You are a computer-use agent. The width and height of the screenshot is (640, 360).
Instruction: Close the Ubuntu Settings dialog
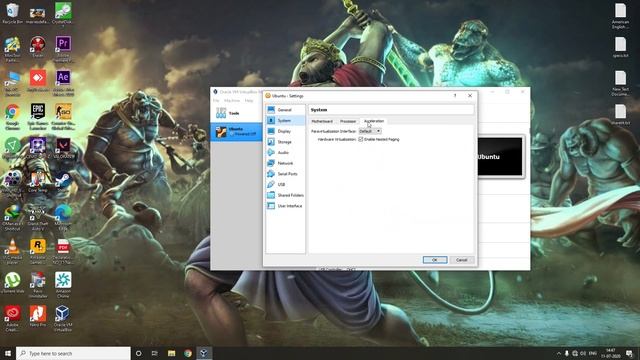pos(470,96)
